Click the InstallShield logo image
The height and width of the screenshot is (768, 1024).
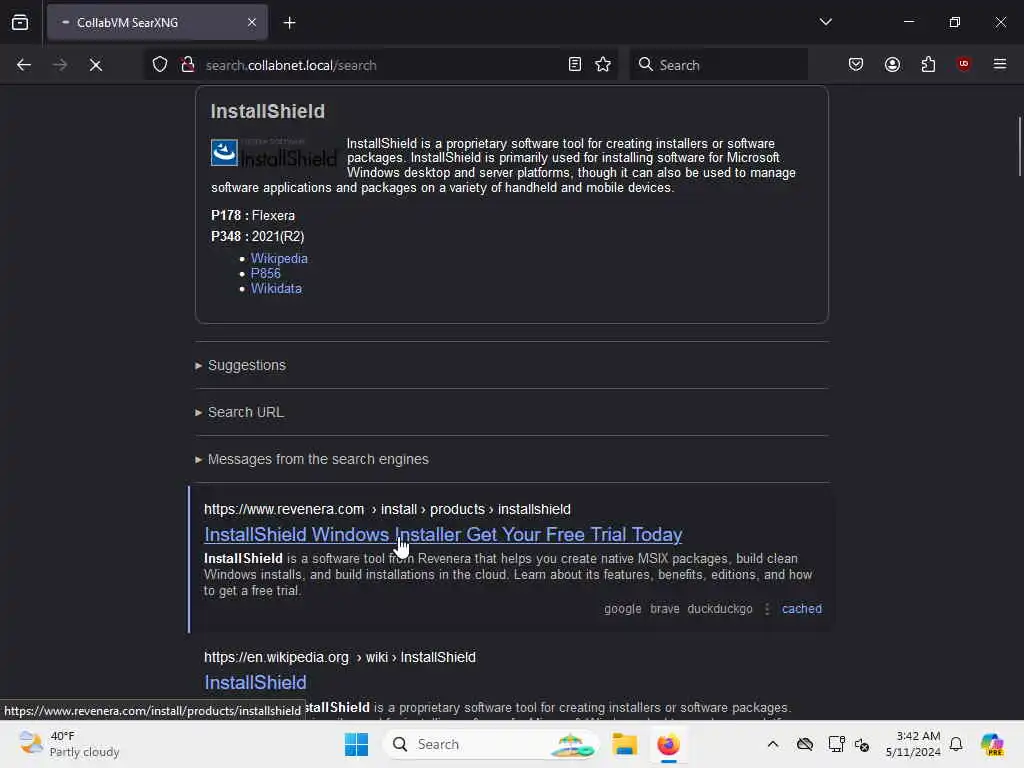[x=274, y=153]
